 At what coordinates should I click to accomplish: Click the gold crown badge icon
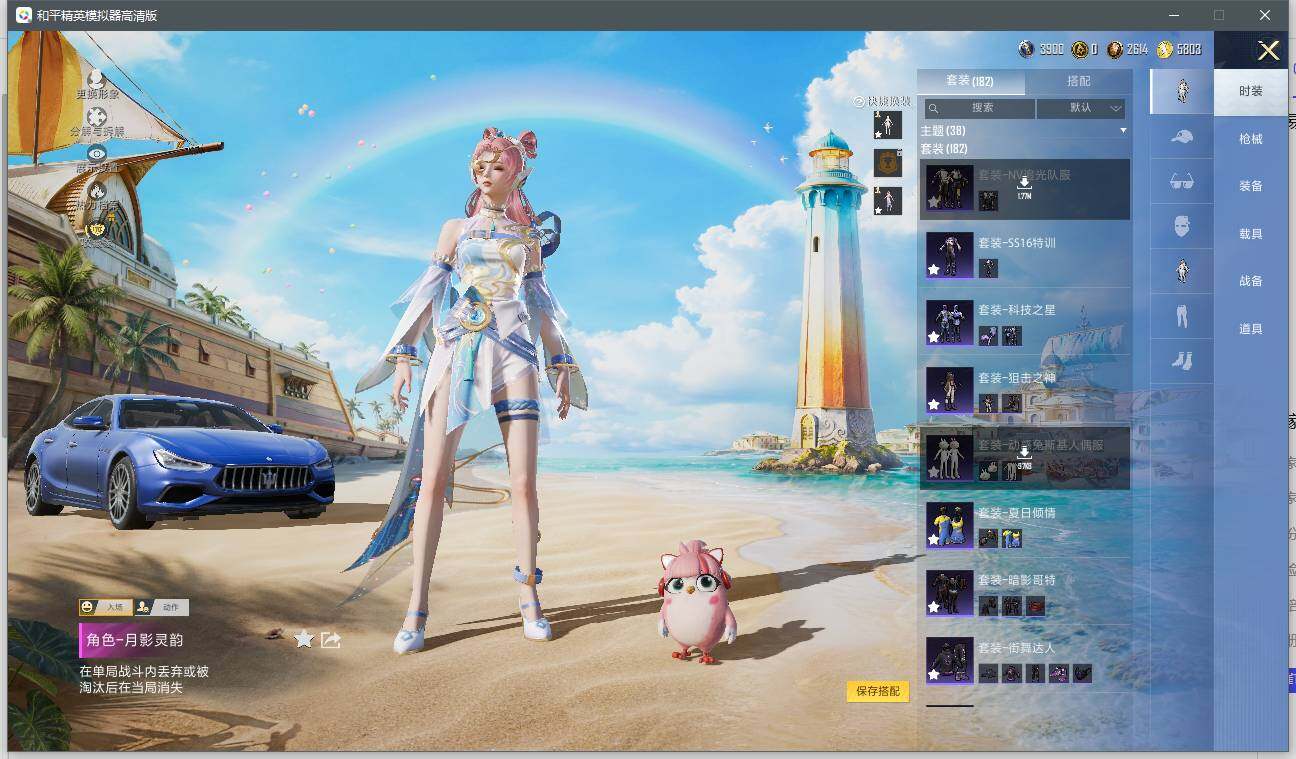(97, 229)
